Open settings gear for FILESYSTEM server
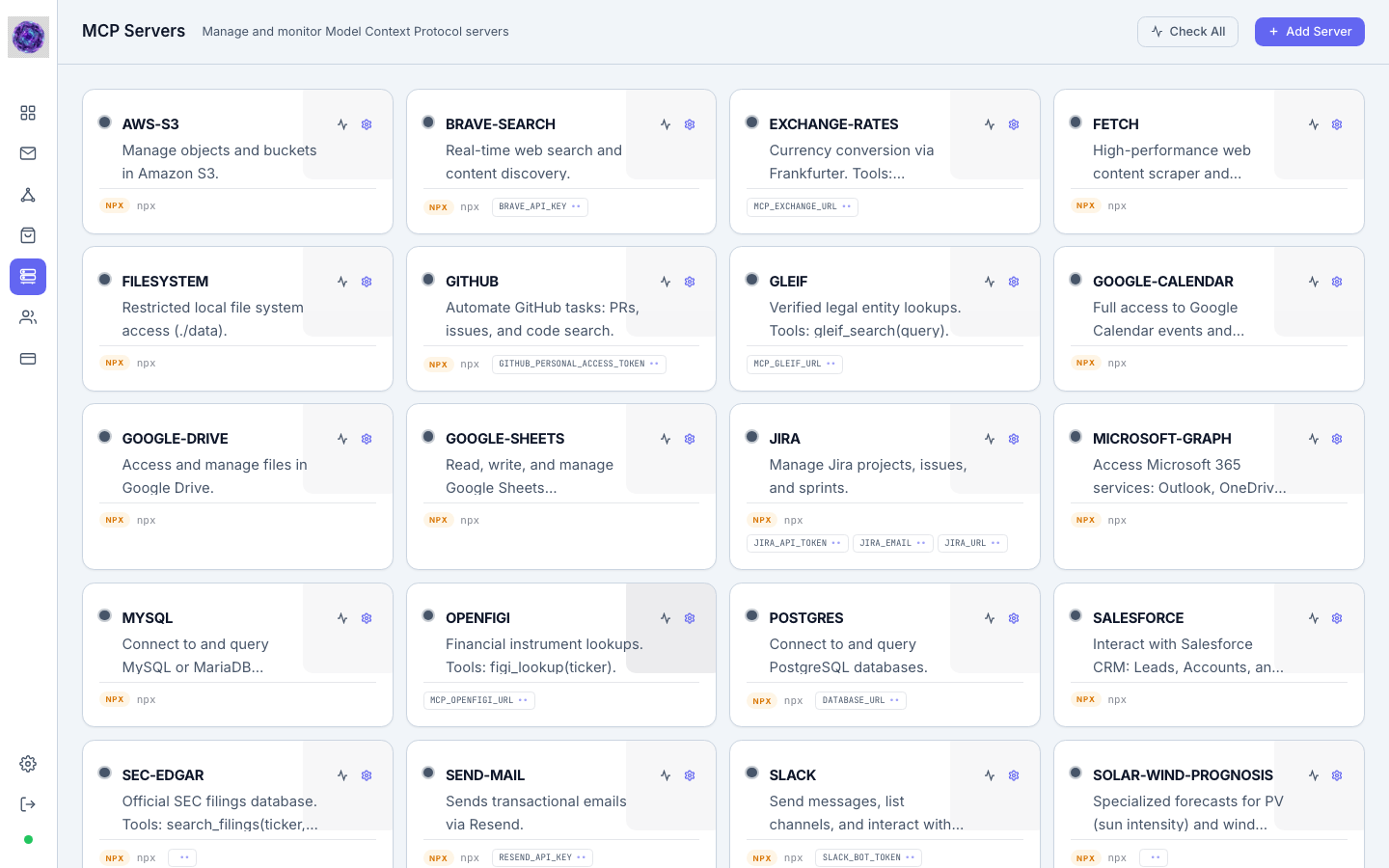Screen dimensions: 1389x868 pos(367,282)
